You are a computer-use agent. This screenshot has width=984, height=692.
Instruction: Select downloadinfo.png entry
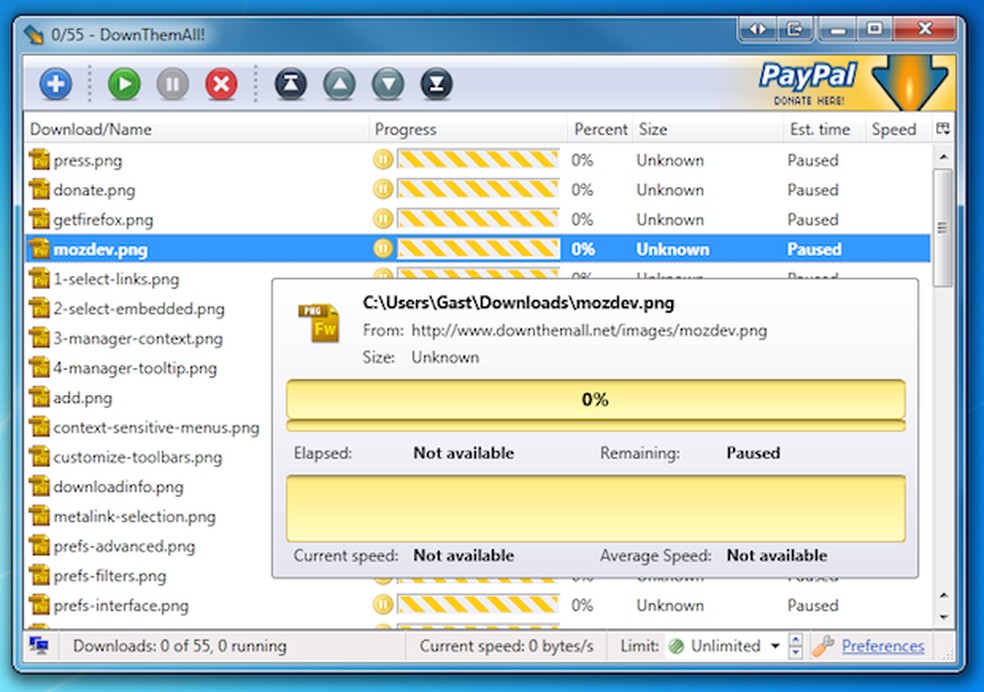click(x=118, y=487)
